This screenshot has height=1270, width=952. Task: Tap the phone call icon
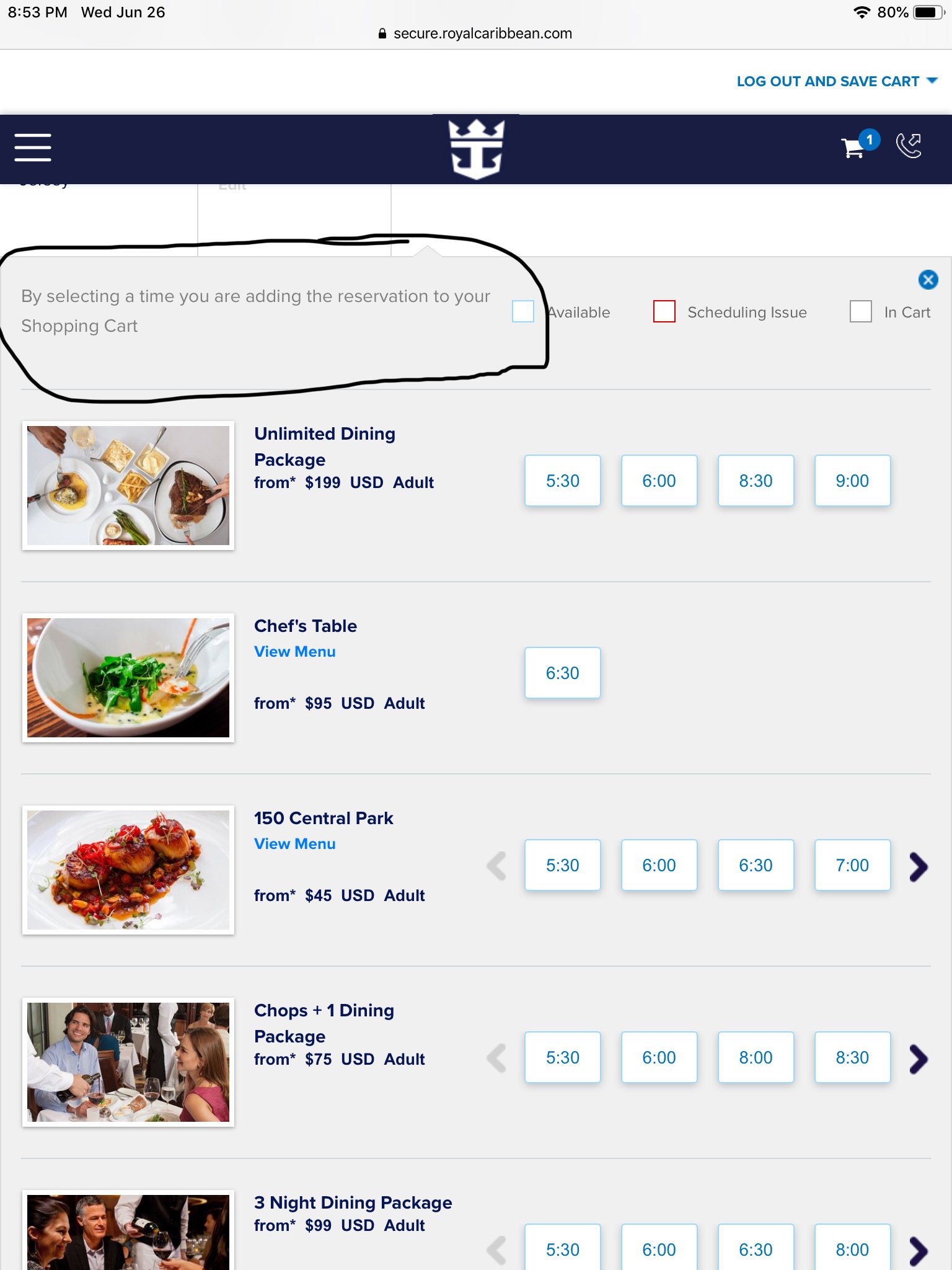[909, 146]
